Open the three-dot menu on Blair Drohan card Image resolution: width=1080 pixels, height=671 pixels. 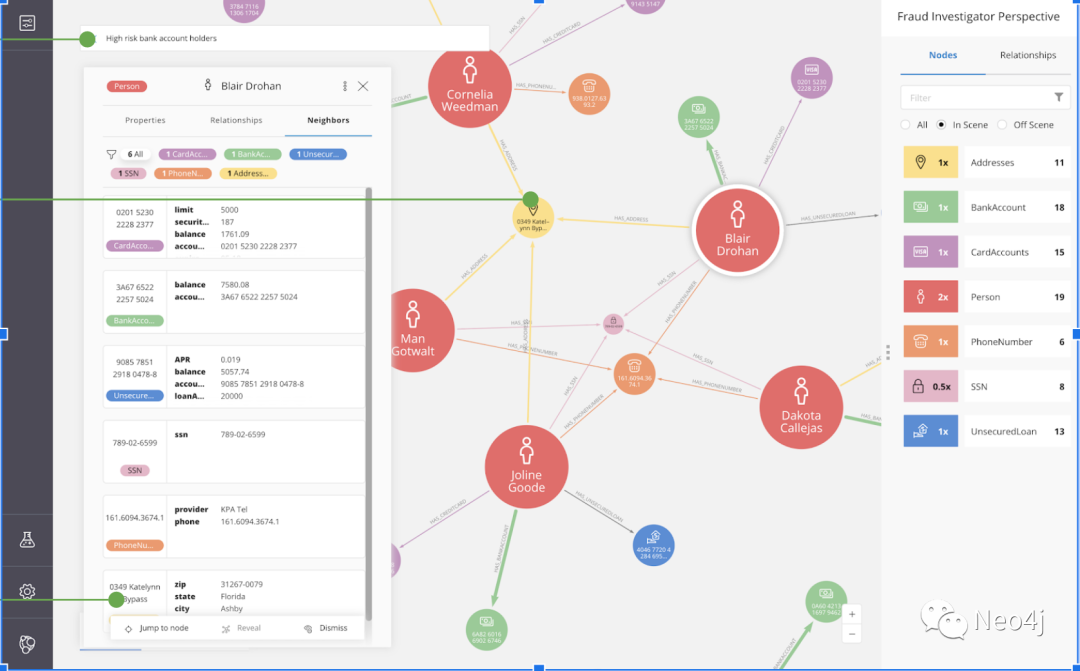coord(344,86)
